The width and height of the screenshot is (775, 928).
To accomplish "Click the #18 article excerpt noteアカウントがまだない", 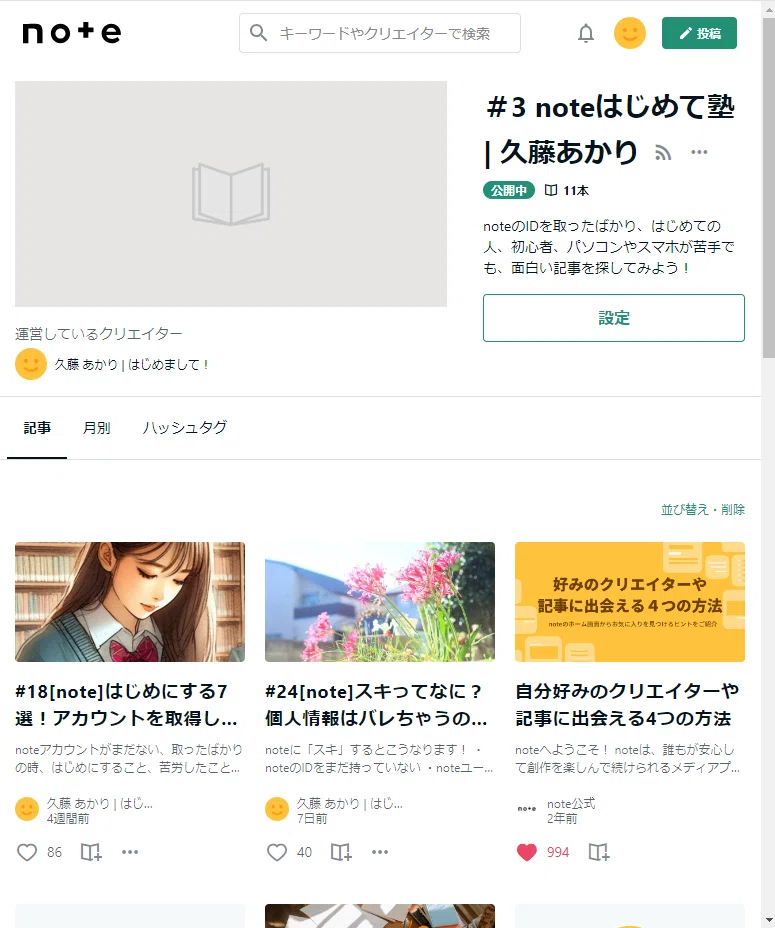I will coord(129,759).
